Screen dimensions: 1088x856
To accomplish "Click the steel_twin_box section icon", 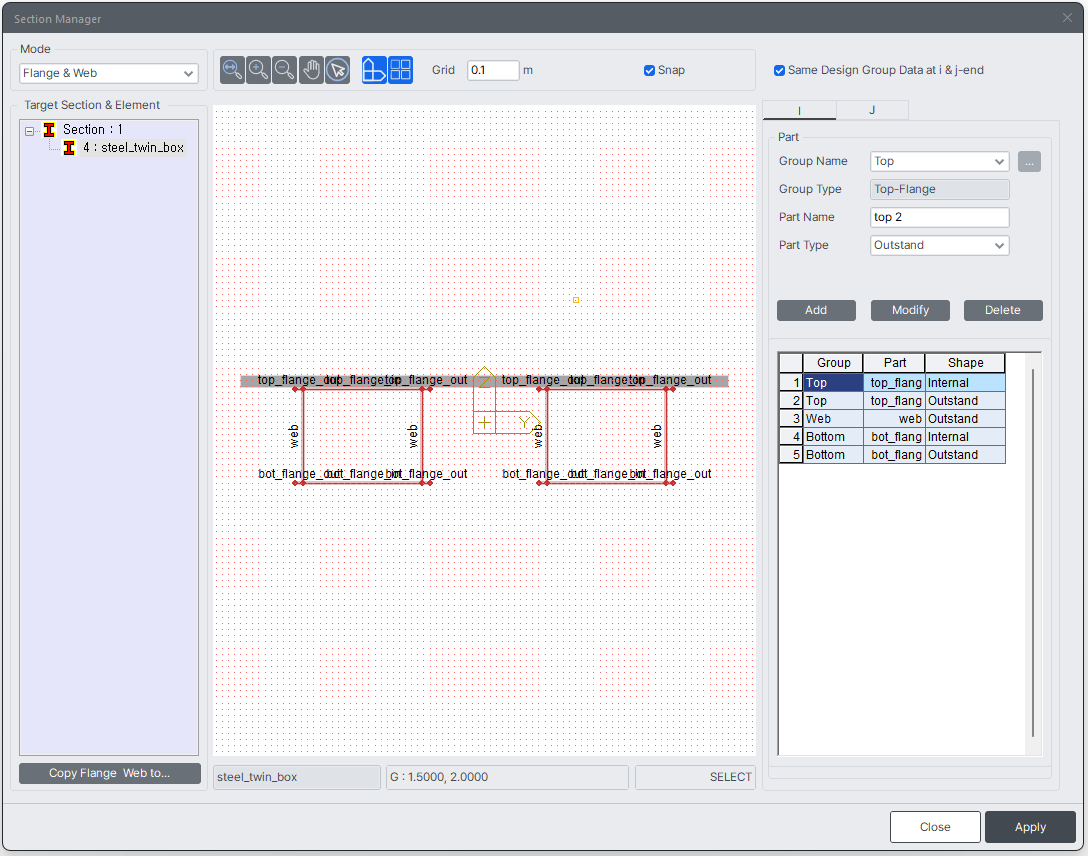I will 69,148.
